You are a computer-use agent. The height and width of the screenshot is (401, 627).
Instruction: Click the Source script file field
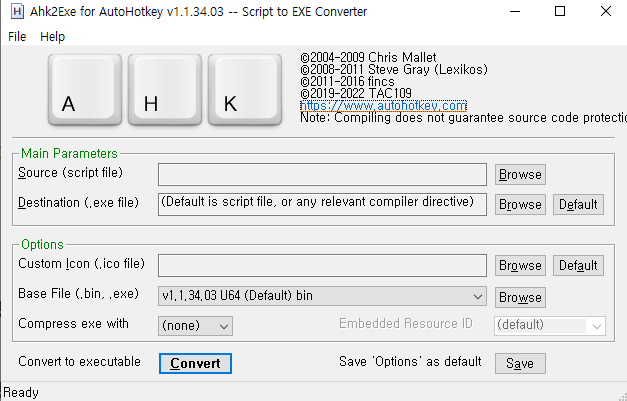click(x=322, y=174)
